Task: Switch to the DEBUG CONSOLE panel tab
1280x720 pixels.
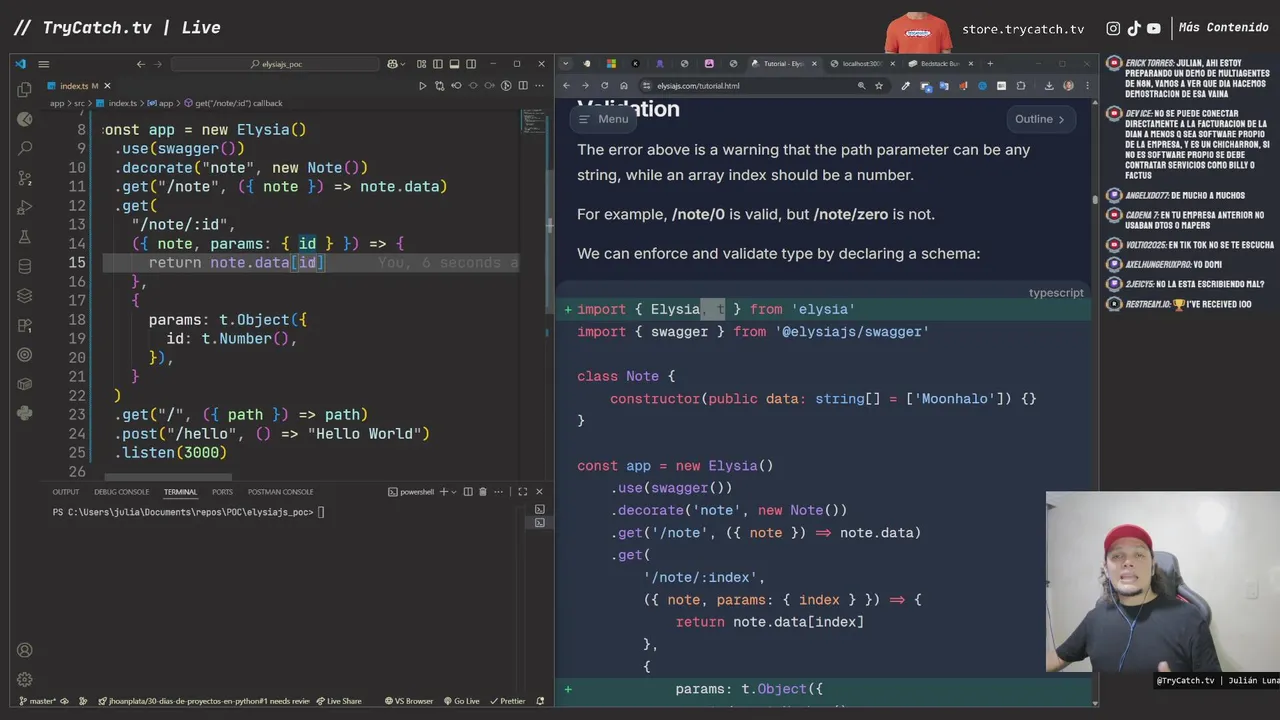Action: tap(122, 492)
